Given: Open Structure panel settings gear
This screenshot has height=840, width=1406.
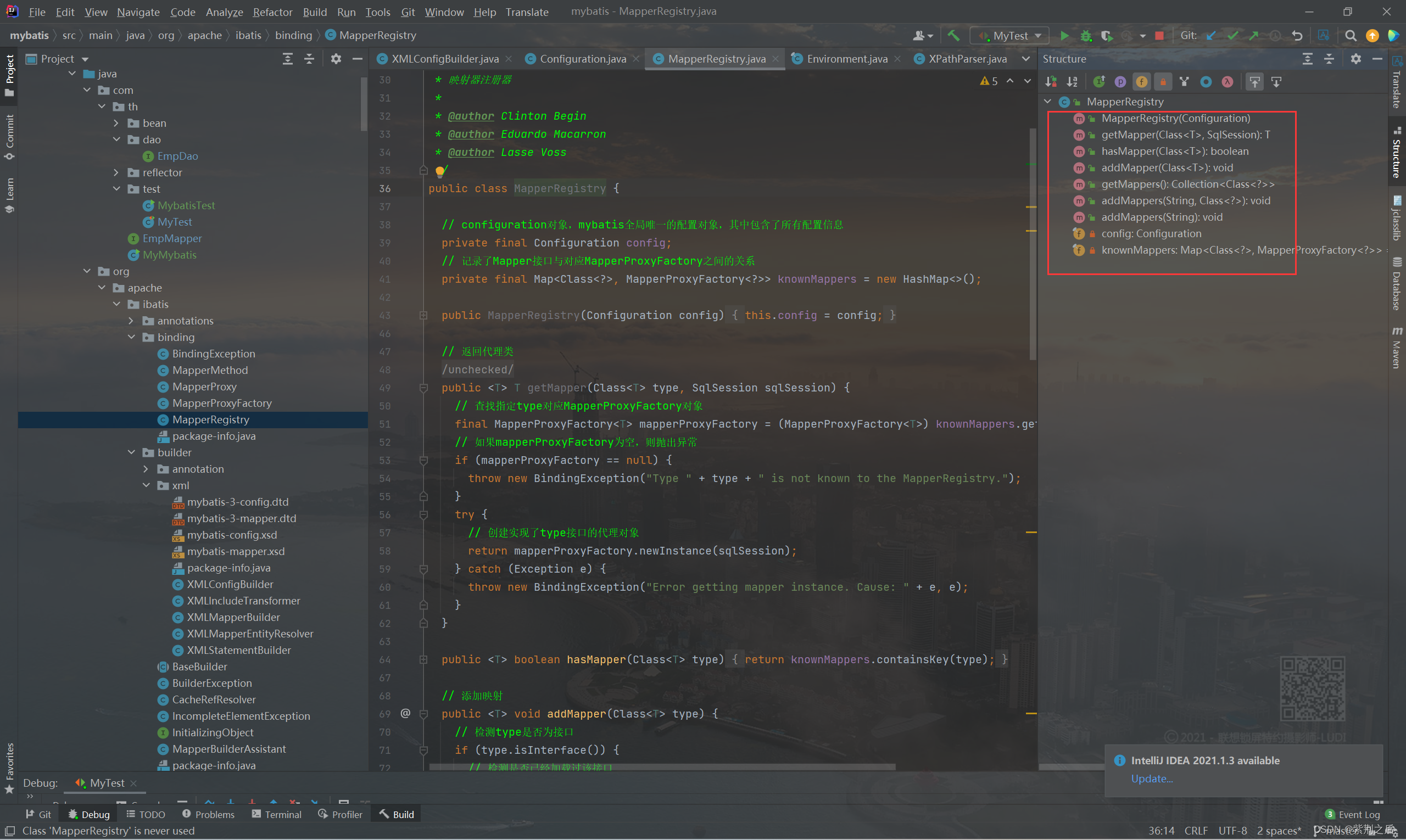Looking at the screenshot, I should click(1355, 59).
